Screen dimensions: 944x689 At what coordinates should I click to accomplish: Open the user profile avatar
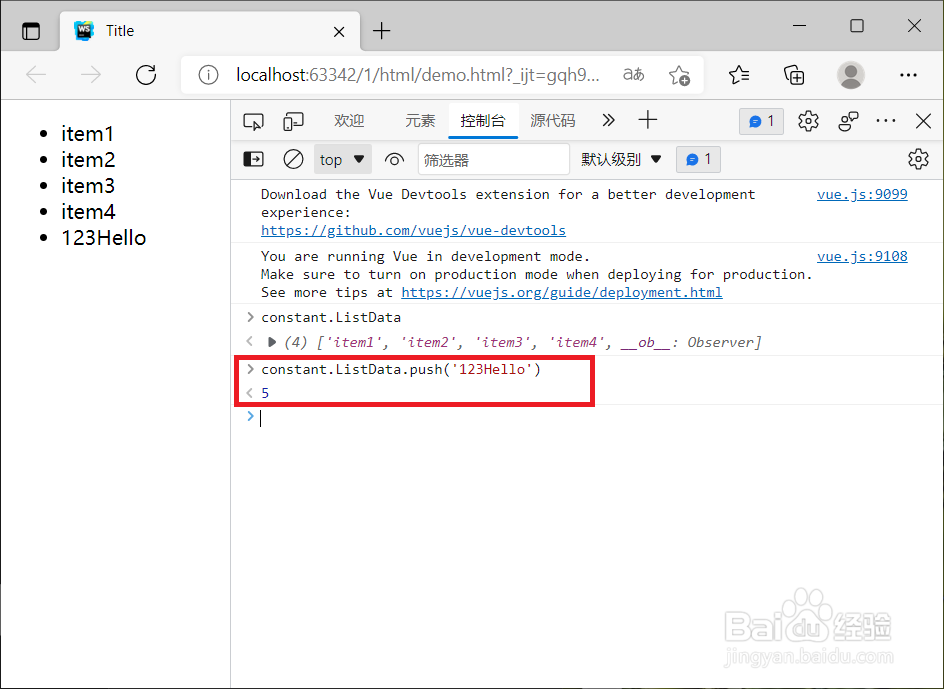point(851,75)
